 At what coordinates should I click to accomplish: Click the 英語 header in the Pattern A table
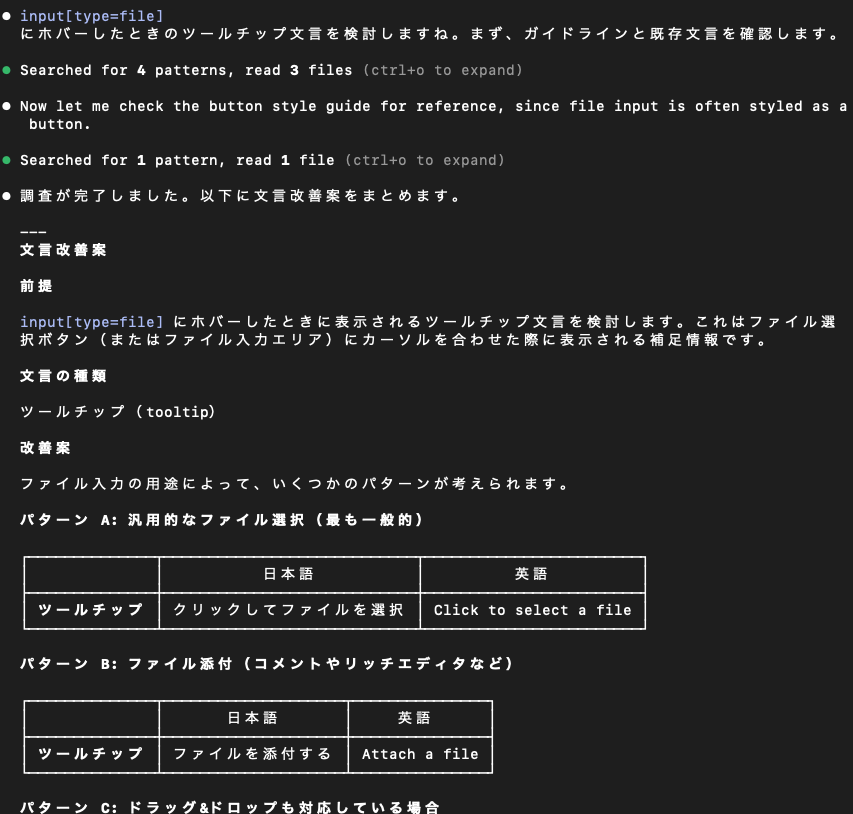point(531,574)
